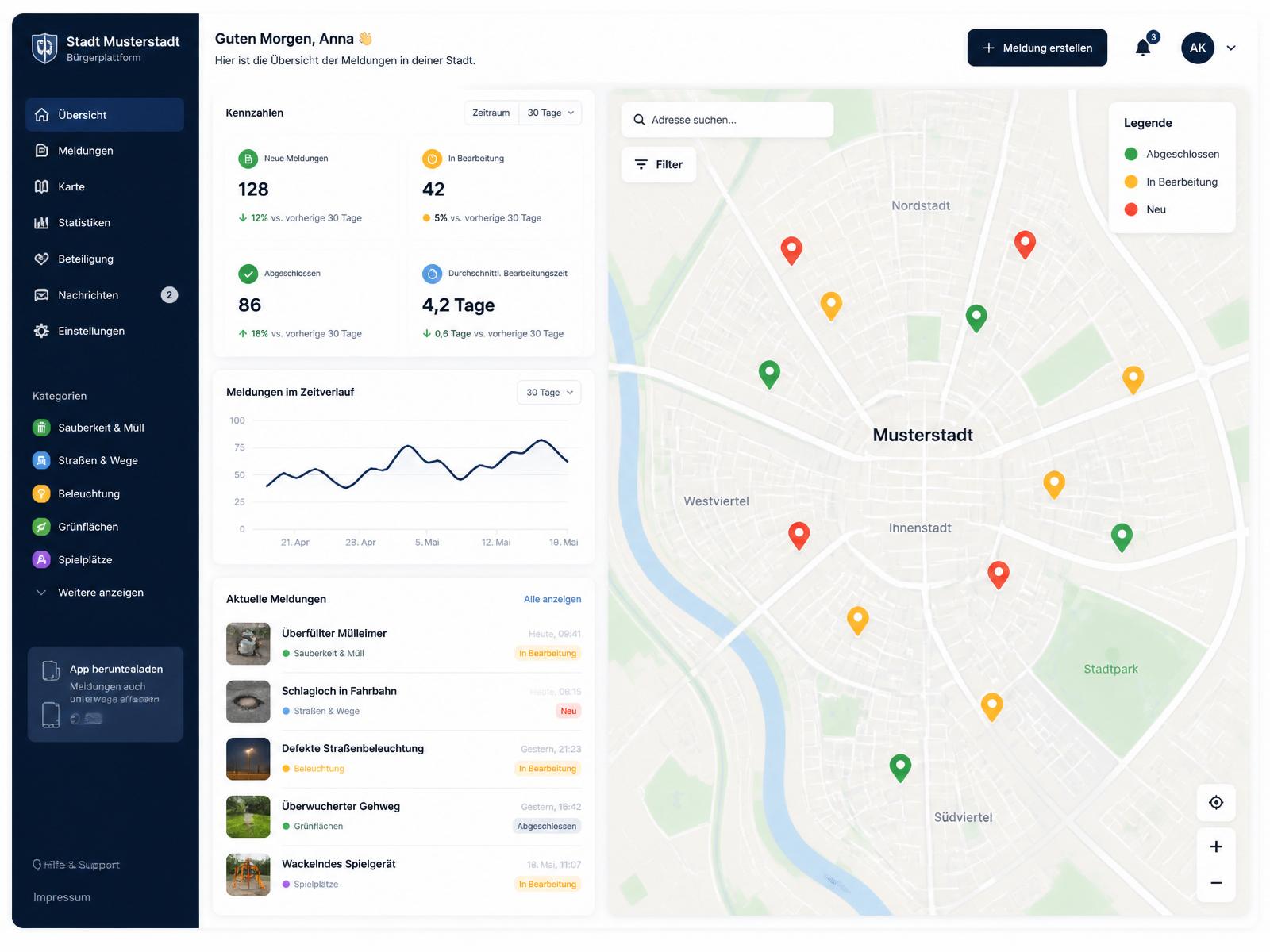Click Alle anzeigen link
The height and width of the screenshot is (952, 1270).
(552, 599)
